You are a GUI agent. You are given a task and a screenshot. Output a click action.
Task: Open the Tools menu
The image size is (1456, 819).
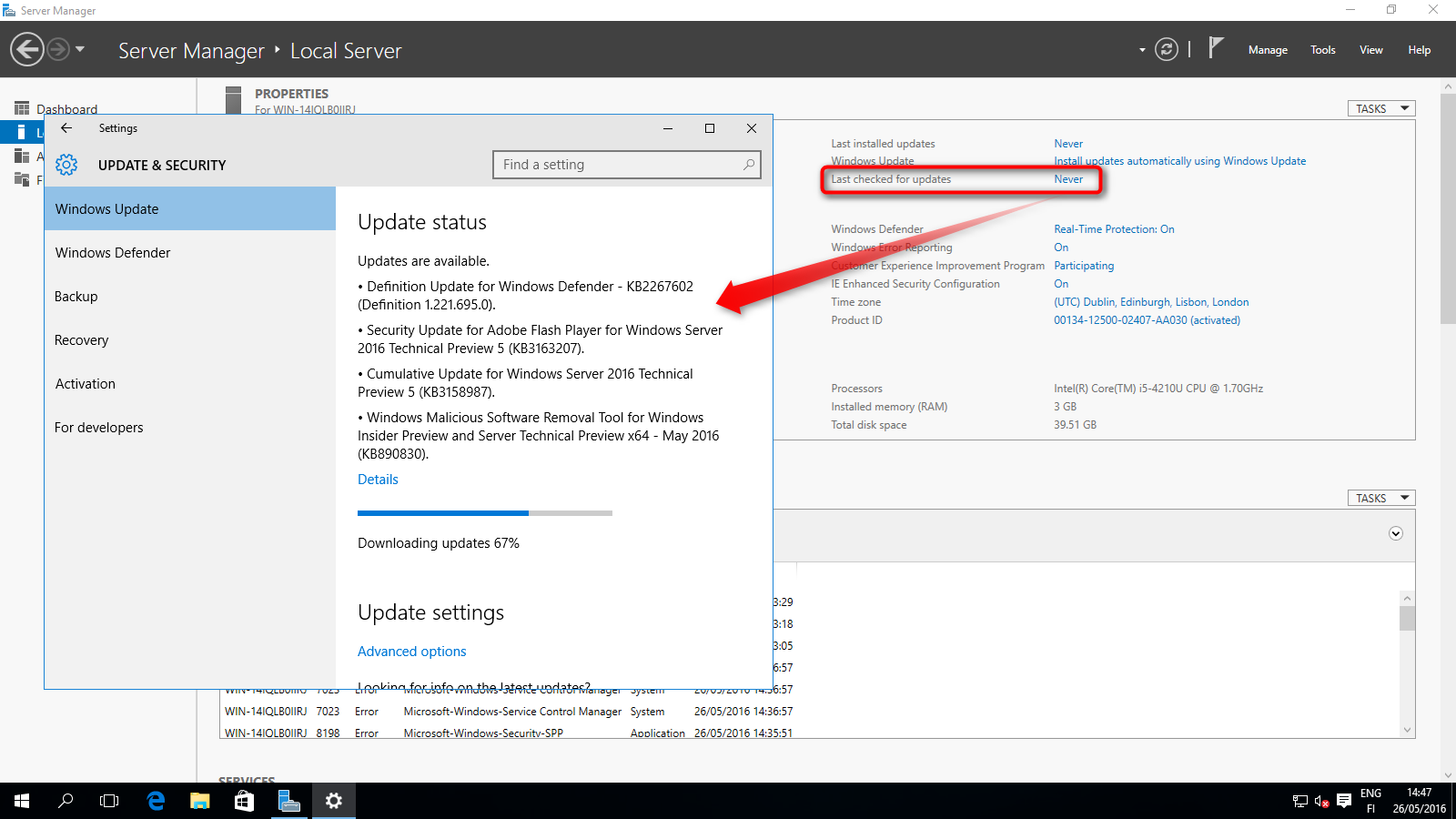coord(1323,50)
